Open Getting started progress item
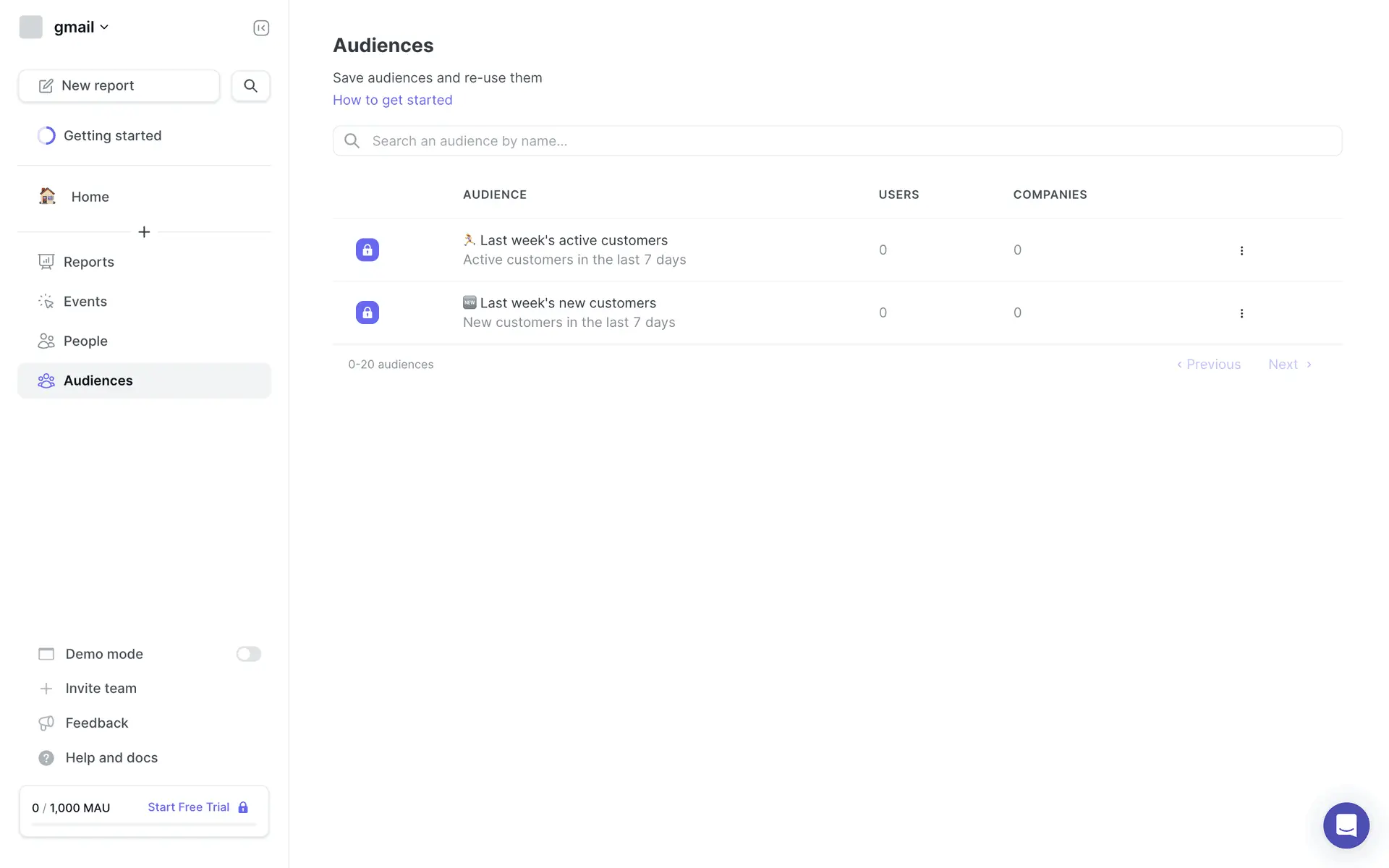This screenshot has height=868, width=1389. [x=112, y=136]
